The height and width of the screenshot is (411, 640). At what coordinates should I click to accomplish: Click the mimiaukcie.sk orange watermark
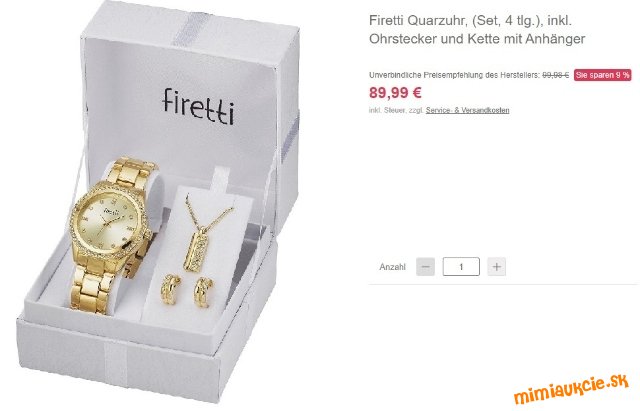[x=571, y=389]
